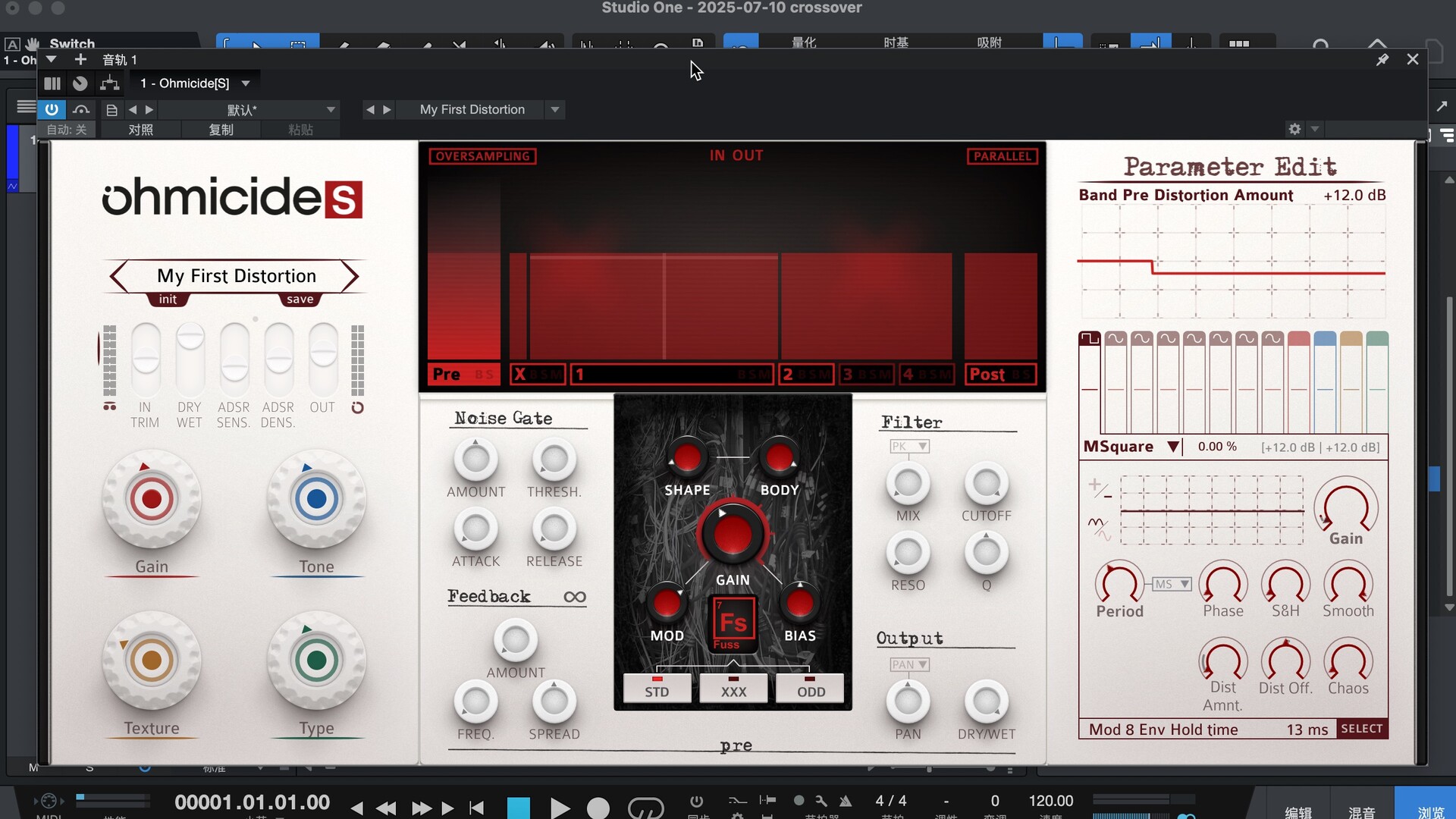Select band 2 tab
Viewport: 1456px width, 819px height.
tap(805, 374)
